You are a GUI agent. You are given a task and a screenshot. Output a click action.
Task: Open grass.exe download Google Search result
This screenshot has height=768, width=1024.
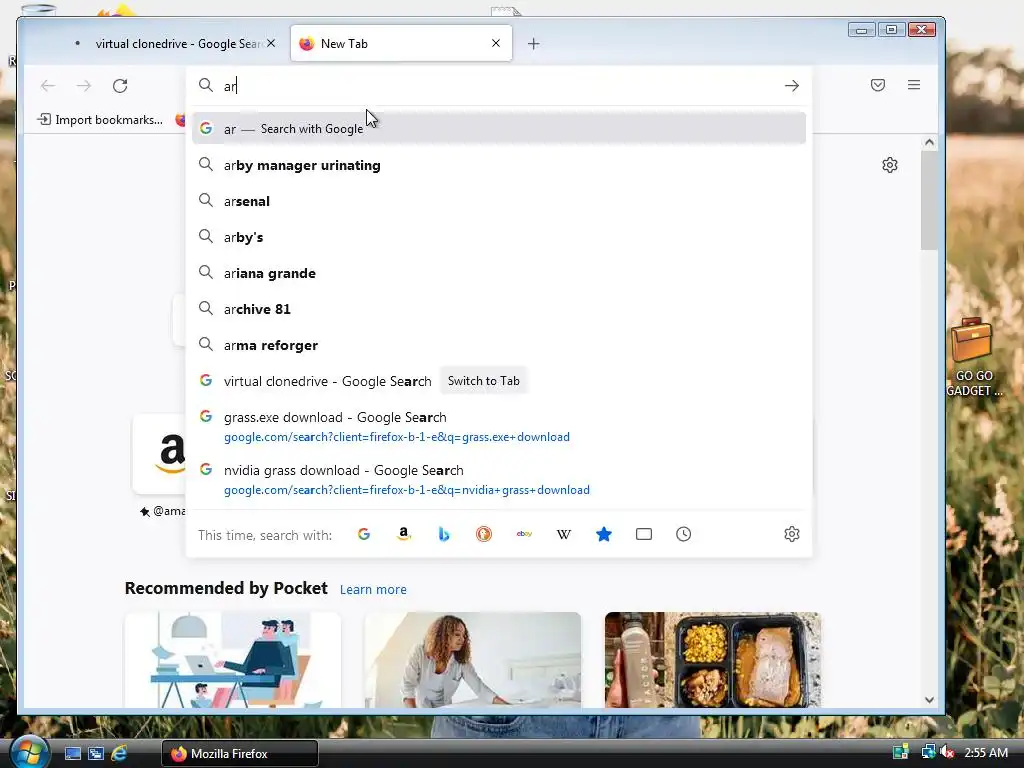pyautogui.click(x=499, y=426)
